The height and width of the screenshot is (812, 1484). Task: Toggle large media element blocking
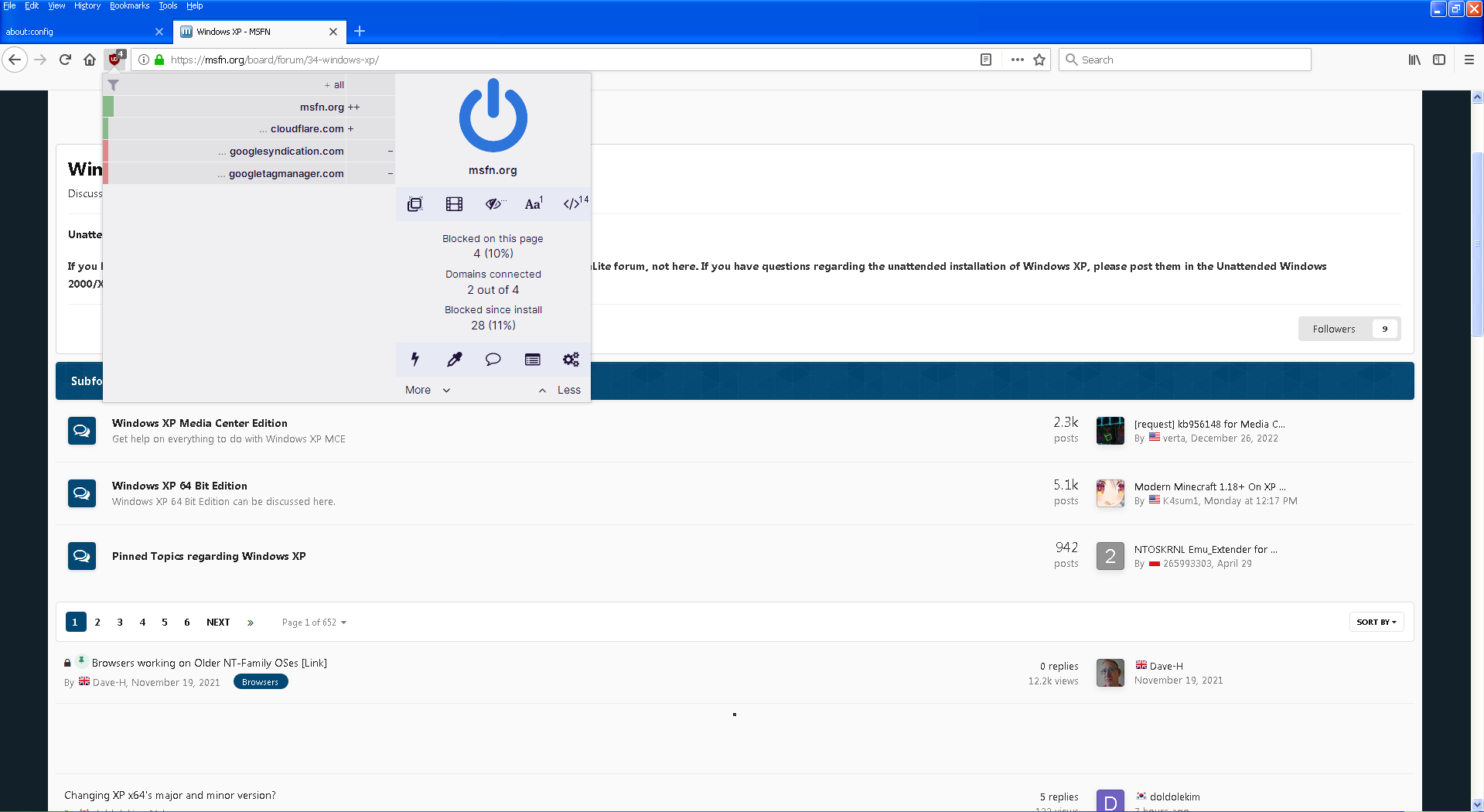coord(454,204)
